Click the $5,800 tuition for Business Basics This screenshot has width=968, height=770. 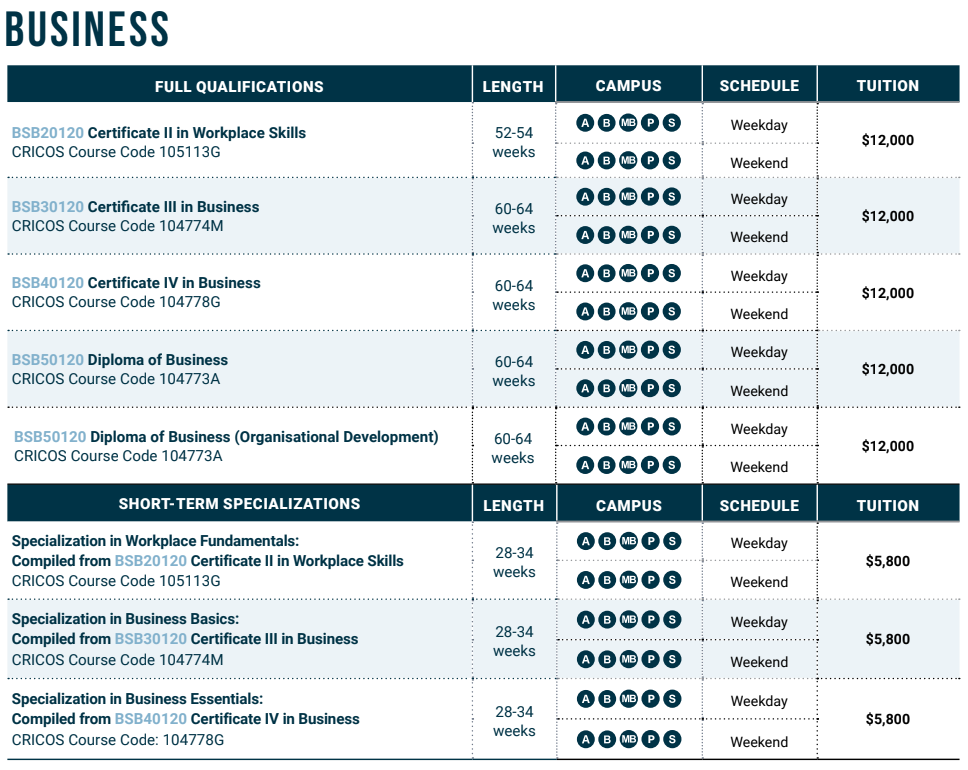click(887, 639)
